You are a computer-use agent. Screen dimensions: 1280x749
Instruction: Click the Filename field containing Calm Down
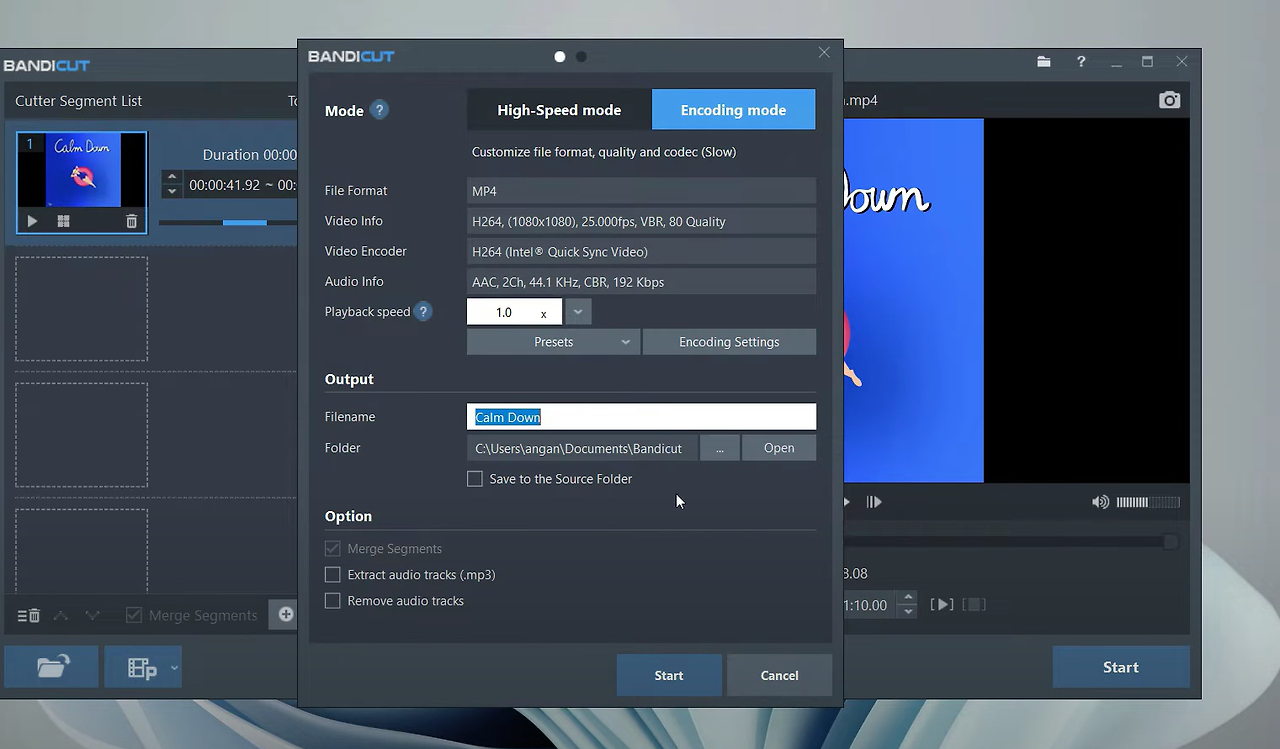click(641, 417)
